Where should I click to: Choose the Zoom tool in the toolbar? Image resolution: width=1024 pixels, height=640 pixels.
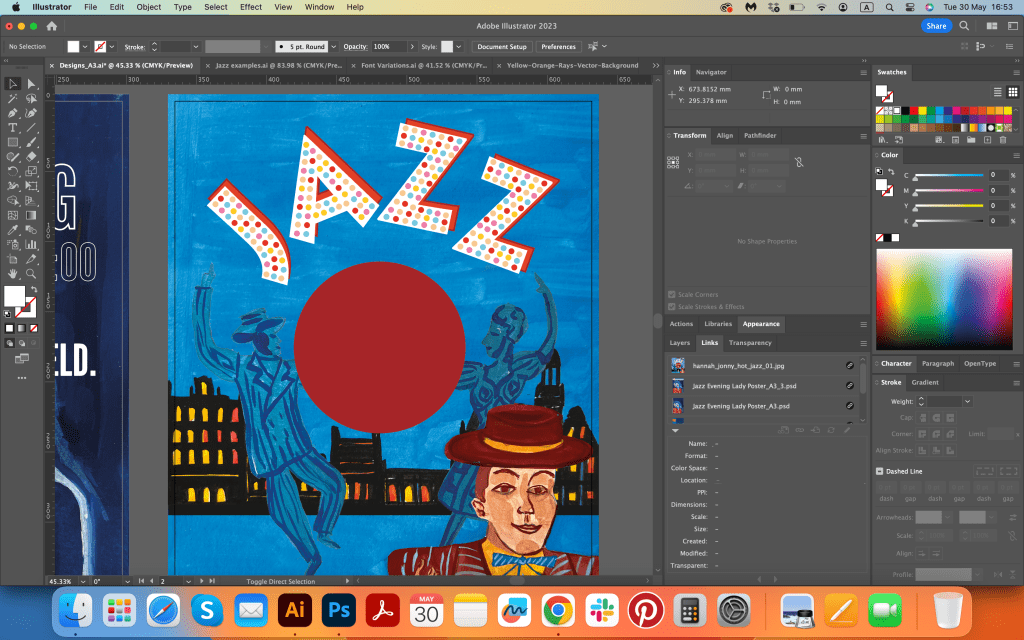pos(32,273)
